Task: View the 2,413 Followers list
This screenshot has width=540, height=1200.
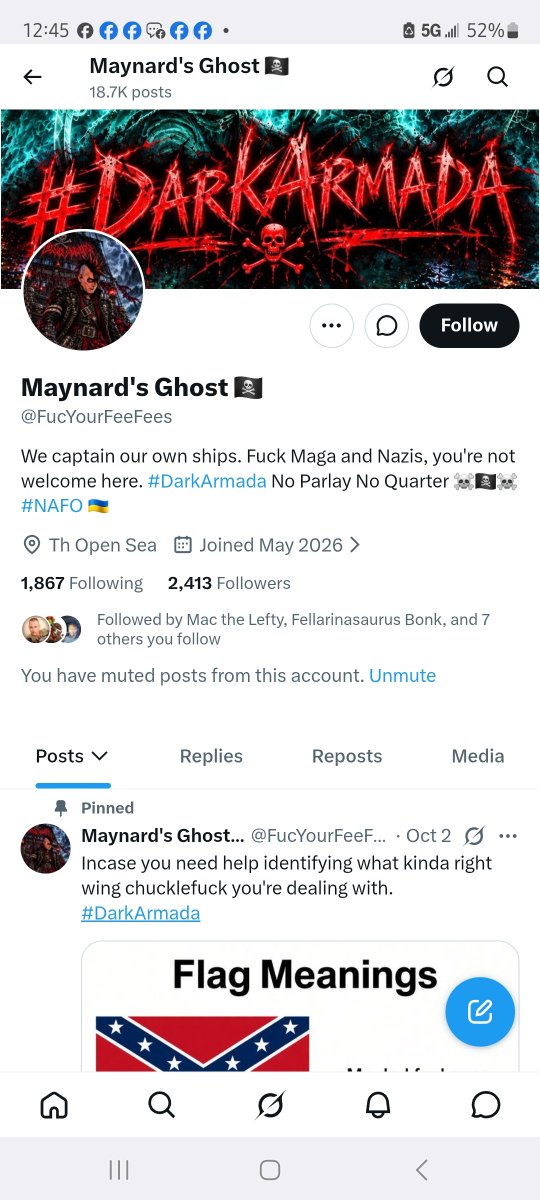Action: coord(229,583)
